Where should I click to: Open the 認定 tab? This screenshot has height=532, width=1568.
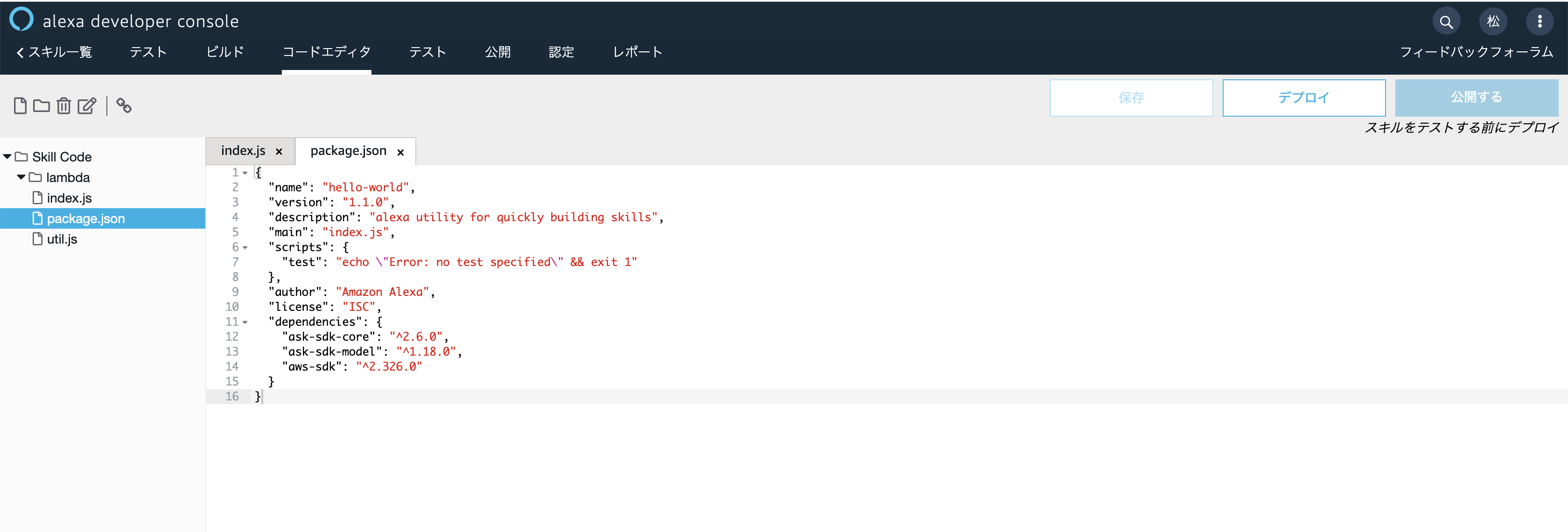[x=561, y=52]
